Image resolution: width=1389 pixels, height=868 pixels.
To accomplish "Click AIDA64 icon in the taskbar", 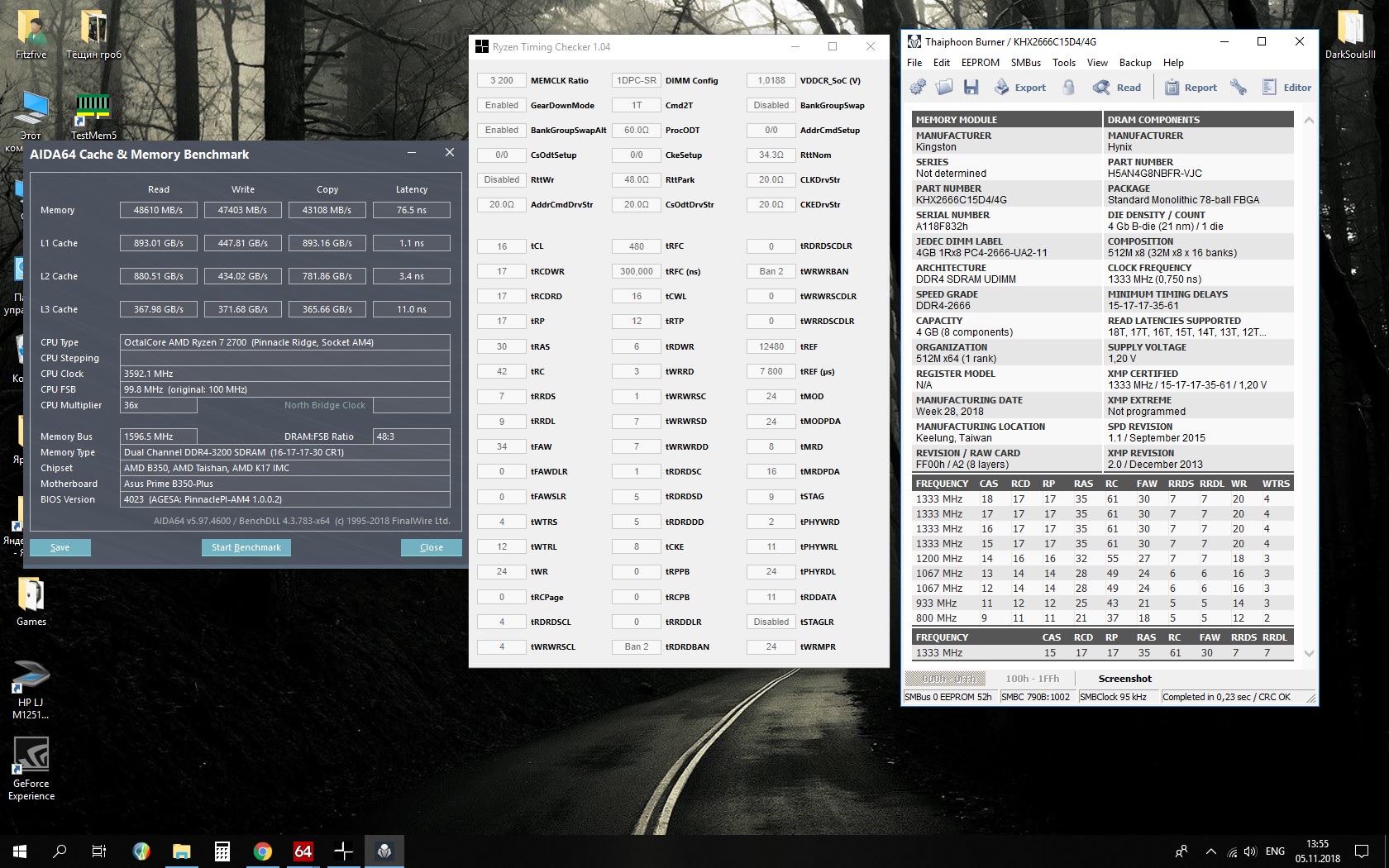I will pos(303,851).
